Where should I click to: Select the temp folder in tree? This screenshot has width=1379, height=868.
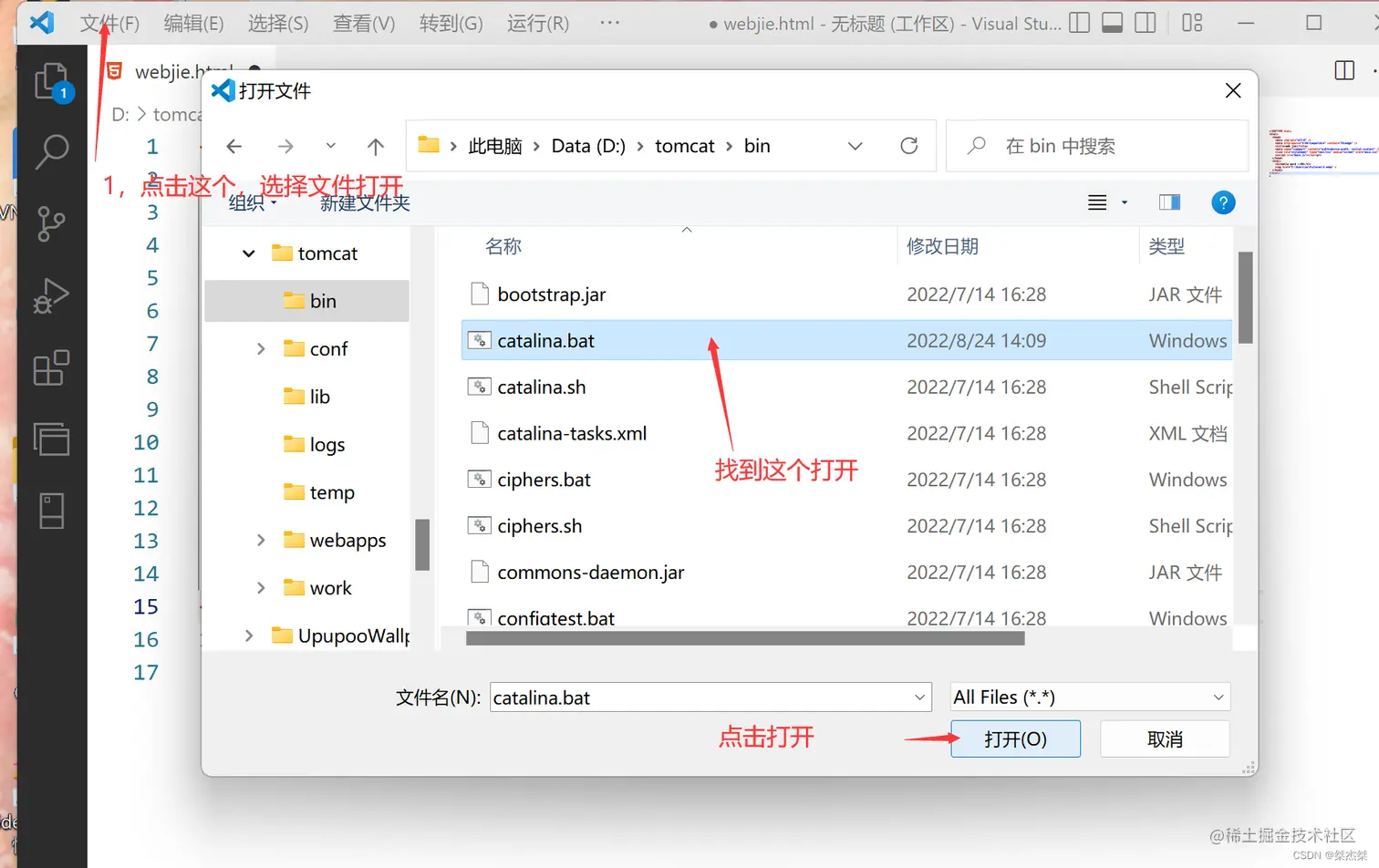coord(319,492)
